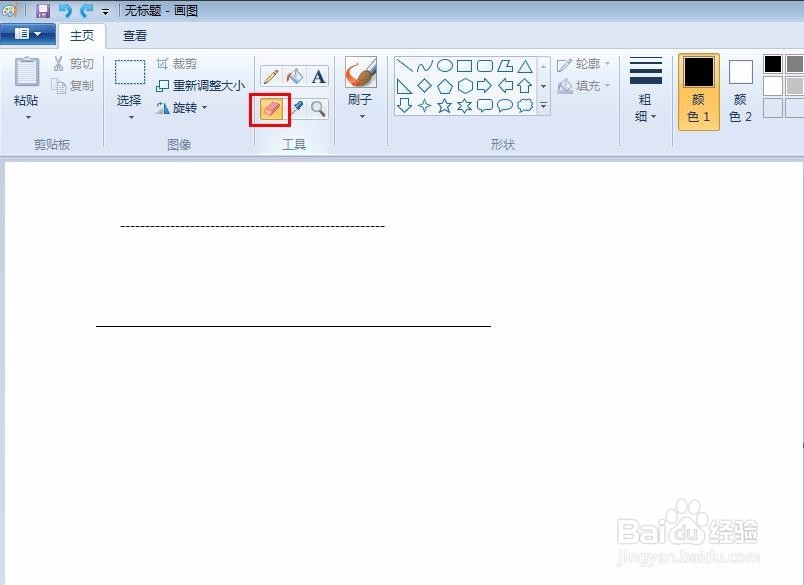Activate 颜色 2 background color
Viewport: 804px width, 585px height.
click(x=740, y=91)
